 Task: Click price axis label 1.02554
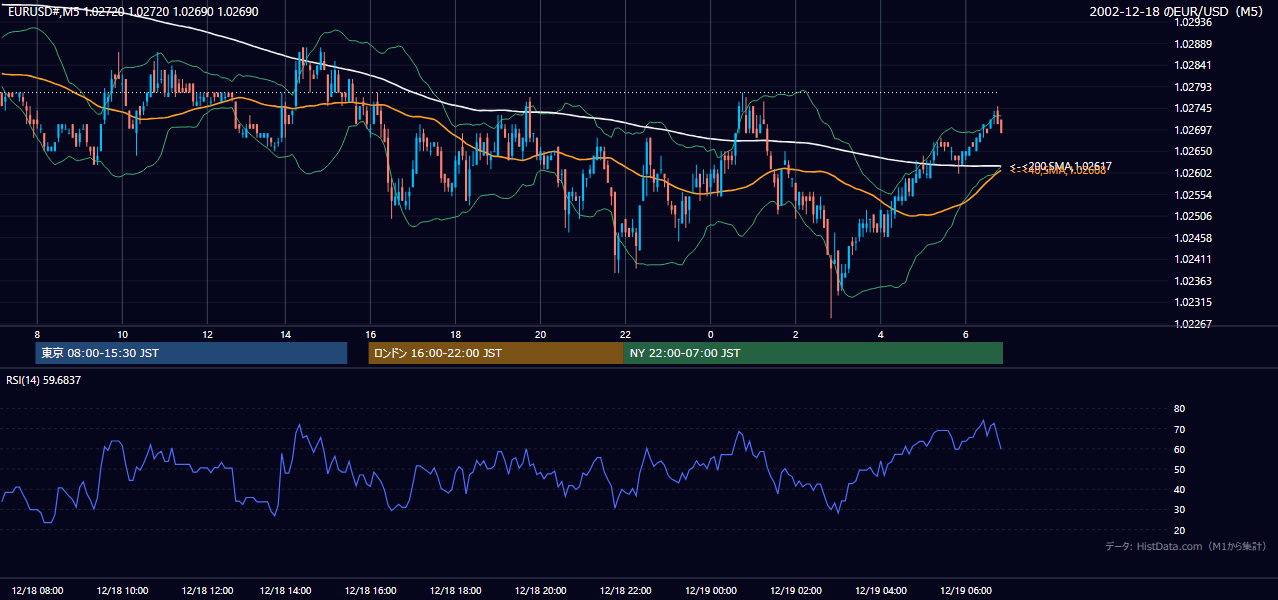coord(1192,194)
